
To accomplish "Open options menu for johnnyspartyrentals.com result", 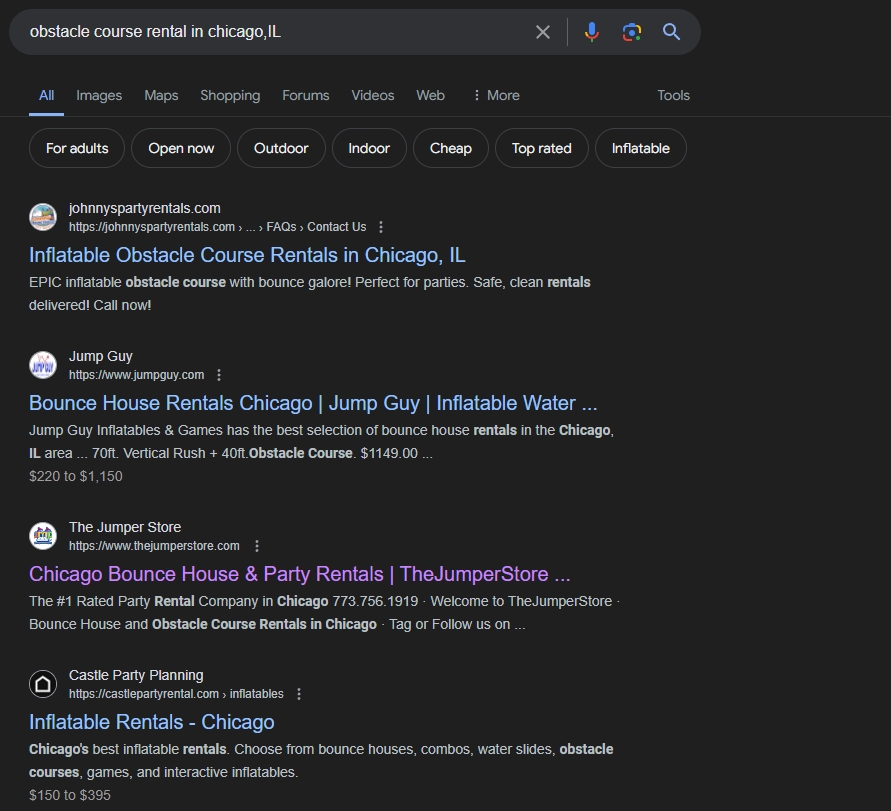I will (381, 227).
